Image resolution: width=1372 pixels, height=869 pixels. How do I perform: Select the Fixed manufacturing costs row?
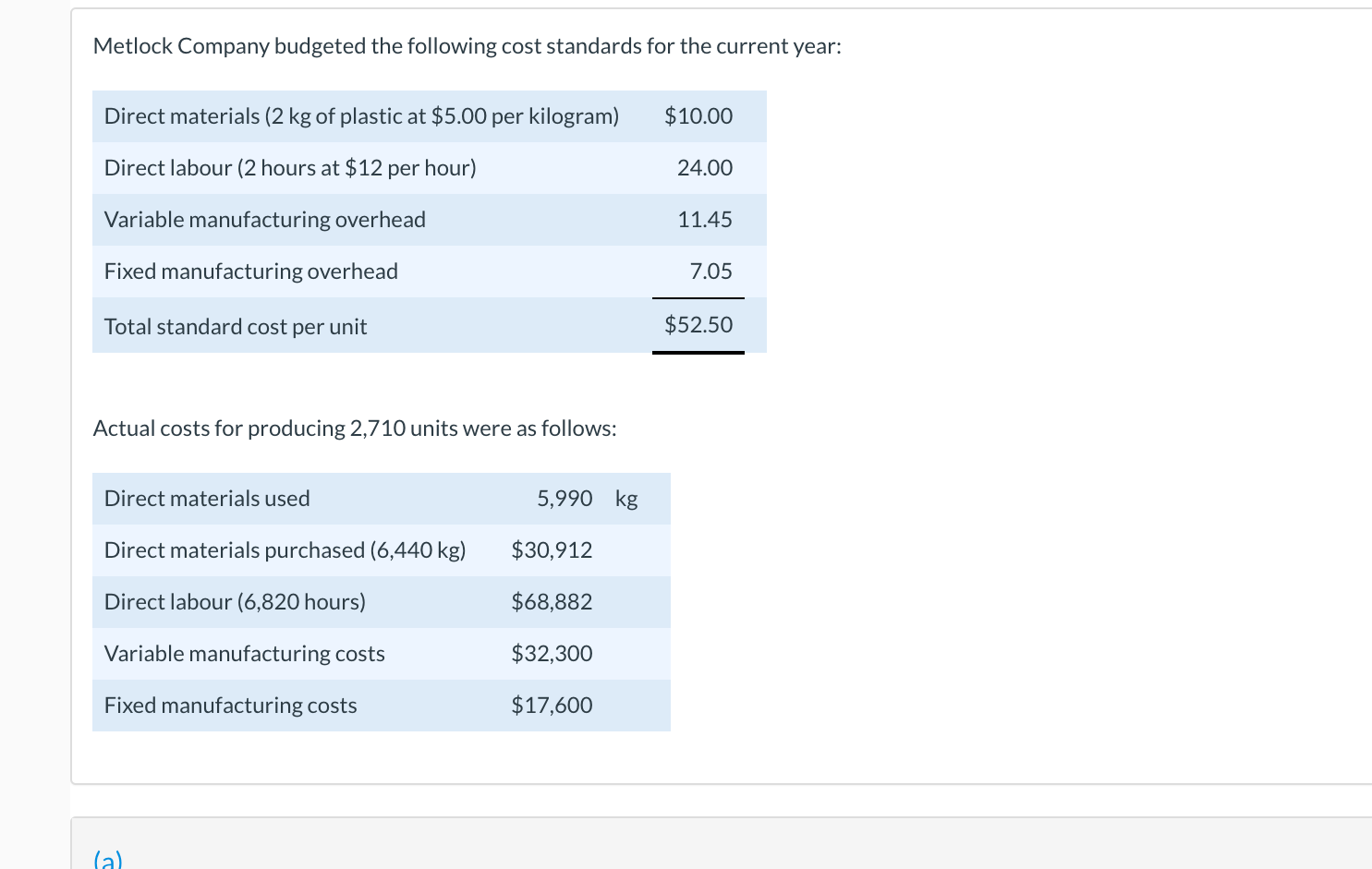(229, 706)
